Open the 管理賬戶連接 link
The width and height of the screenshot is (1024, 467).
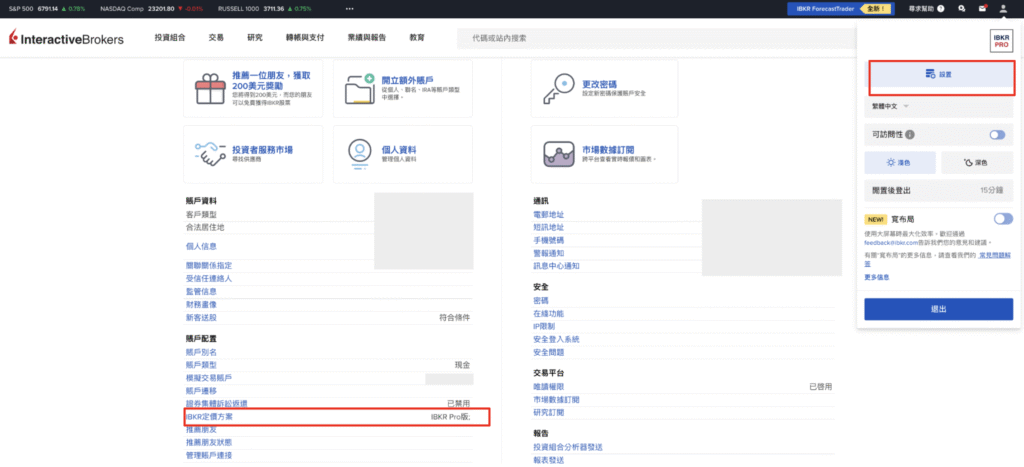[x=209, y=455]
